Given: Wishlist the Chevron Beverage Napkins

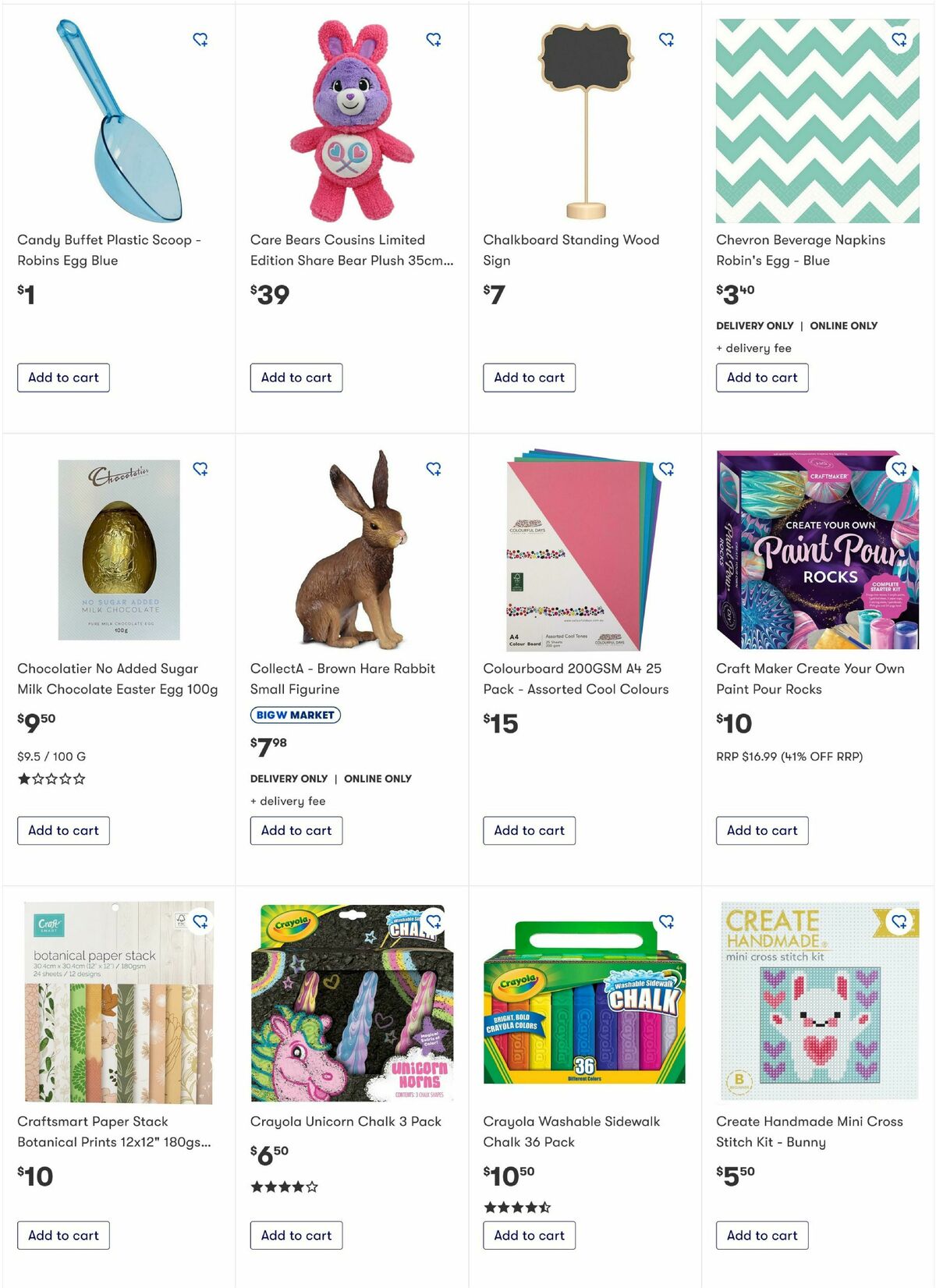Looking at the screenshot, I should (899, 39).
